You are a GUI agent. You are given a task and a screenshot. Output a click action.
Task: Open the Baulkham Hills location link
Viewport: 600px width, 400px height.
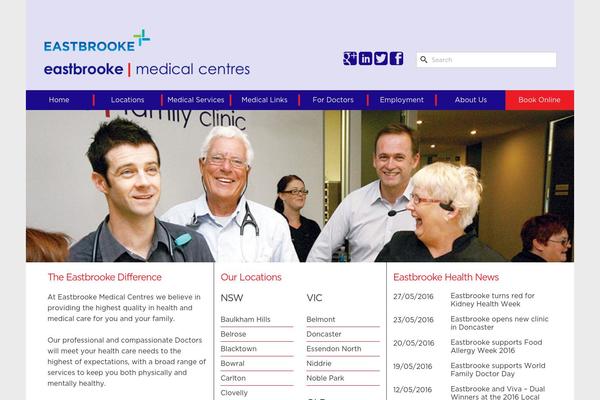pyautogui.click(x=245, y=319)
